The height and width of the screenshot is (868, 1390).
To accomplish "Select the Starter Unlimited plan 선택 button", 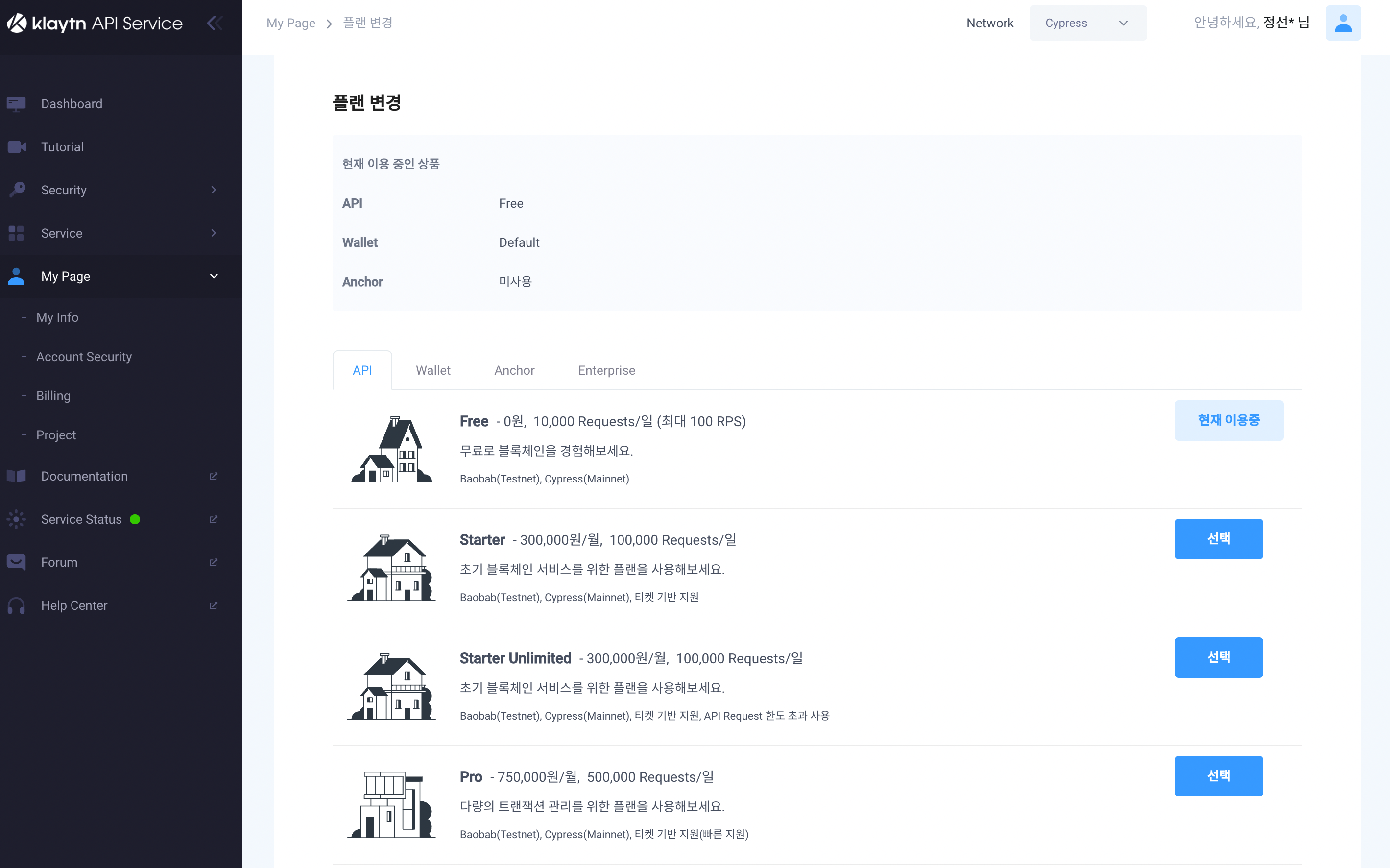I will [x=1219, y=657].
